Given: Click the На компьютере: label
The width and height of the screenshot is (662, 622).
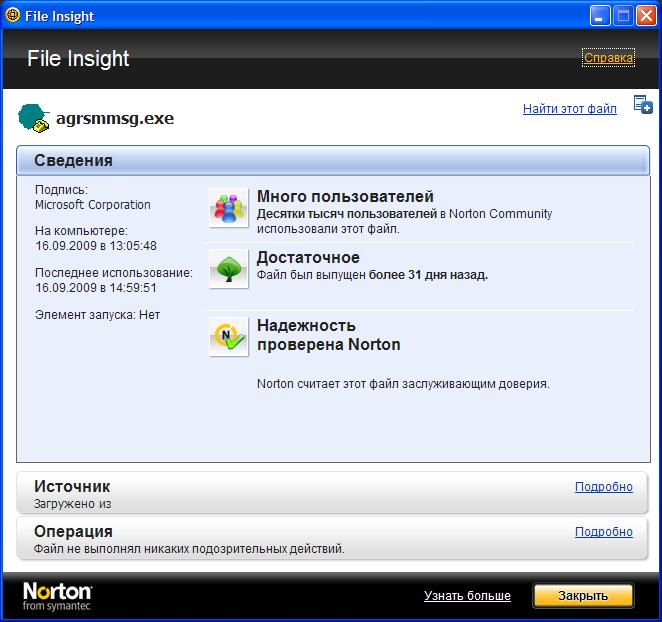Looking at the screenshot, I should [x=81, y=231].
